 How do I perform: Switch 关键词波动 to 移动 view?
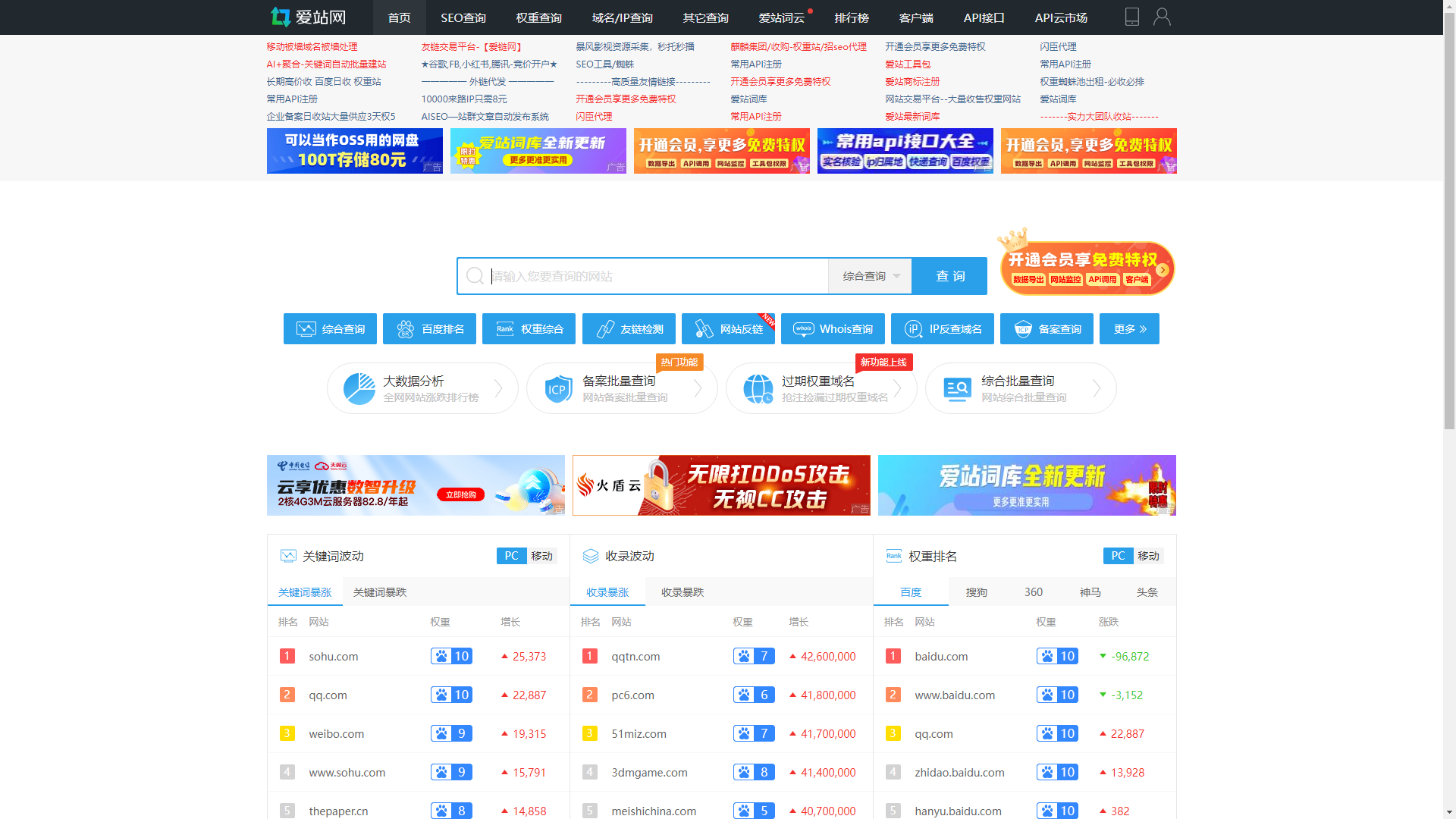coord(542,556)
